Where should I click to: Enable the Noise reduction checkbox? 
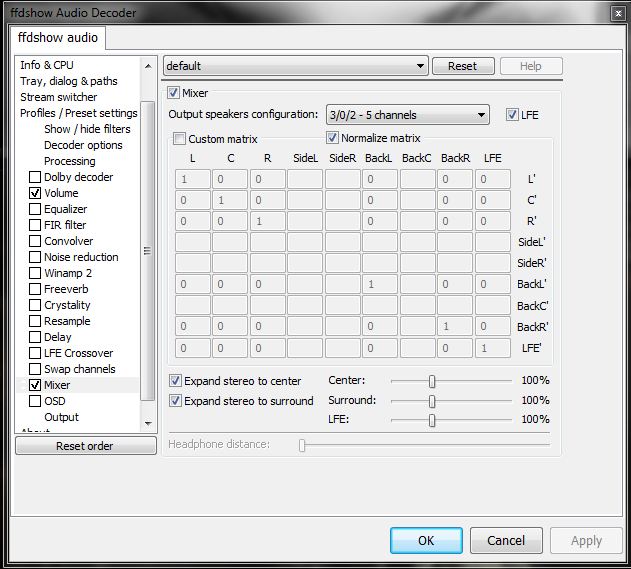tap(35, 257)
